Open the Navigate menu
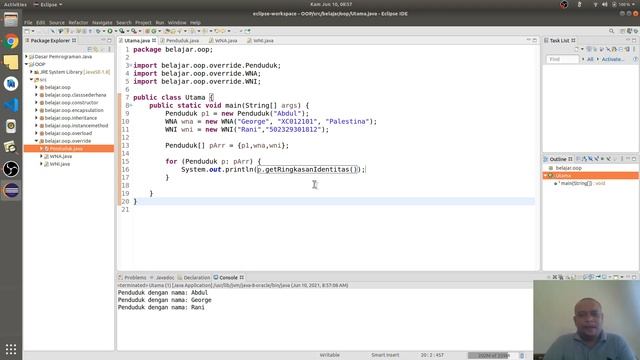 coord(102,22)
